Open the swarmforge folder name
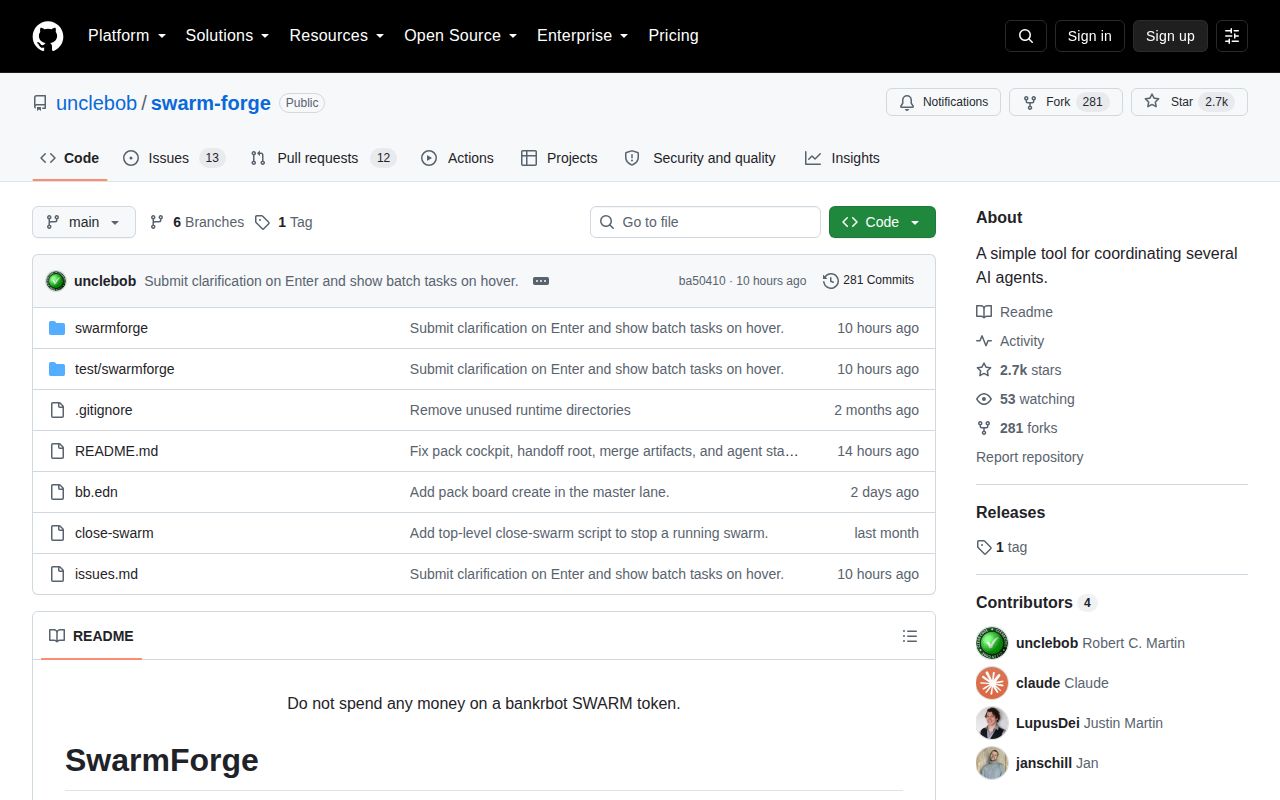Viewport: 1280px width, 800px height. pyautogui.click(x=111, y=328)
